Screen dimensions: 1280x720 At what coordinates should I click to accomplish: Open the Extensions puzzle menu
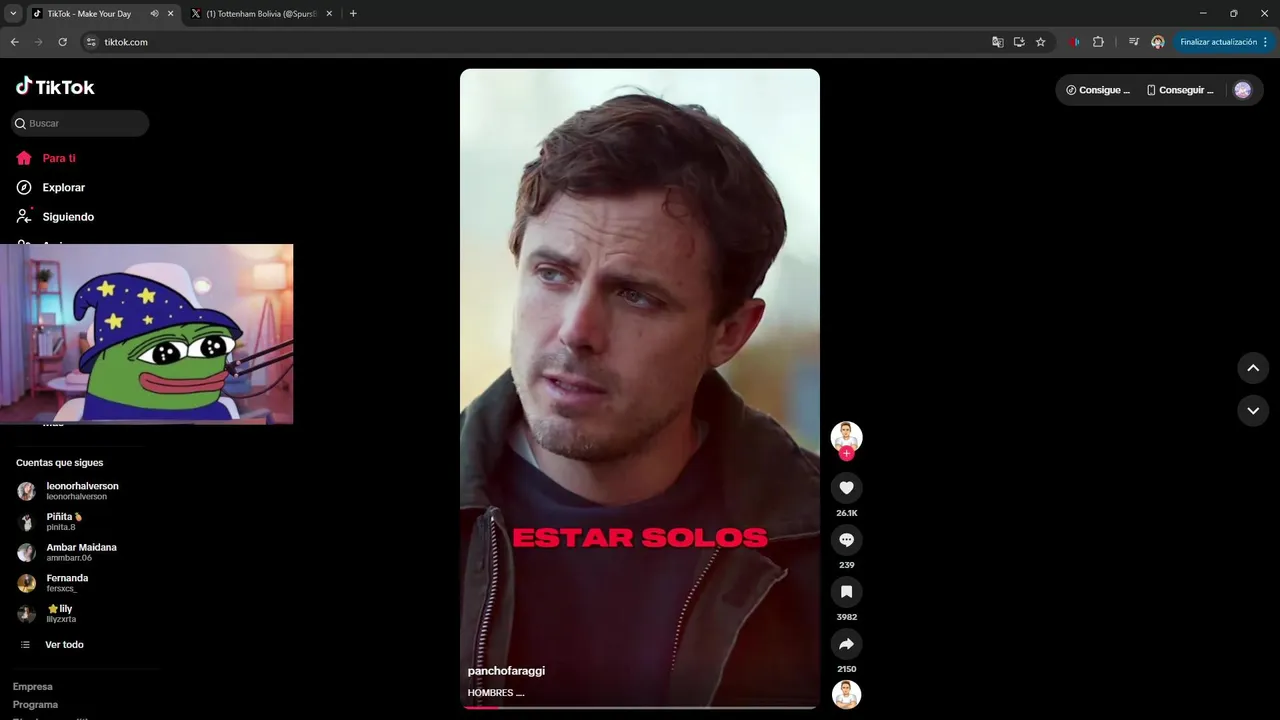[x=1098, y=42]
